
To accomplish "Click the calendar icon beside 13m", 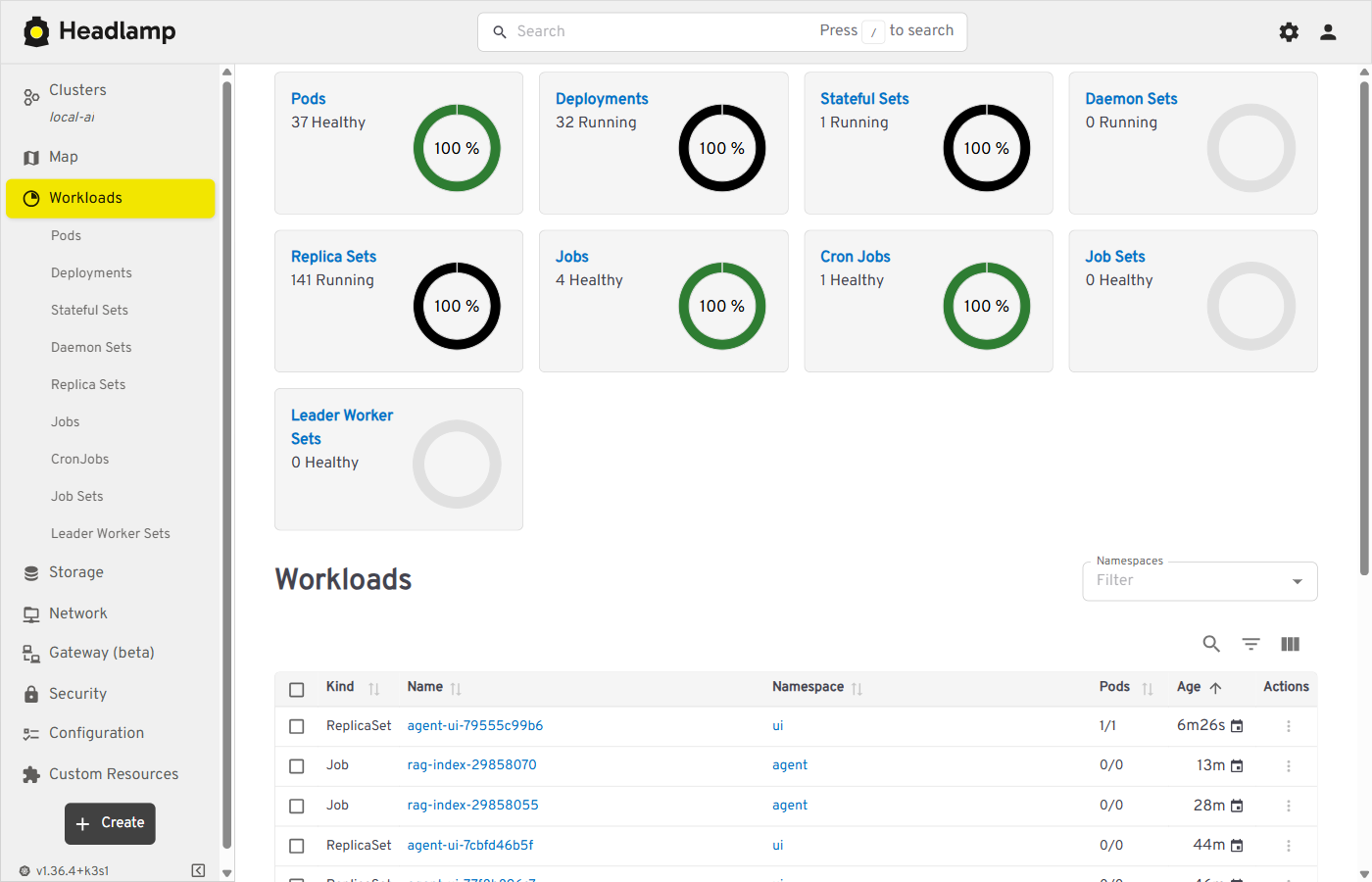I will point(1237,765).
